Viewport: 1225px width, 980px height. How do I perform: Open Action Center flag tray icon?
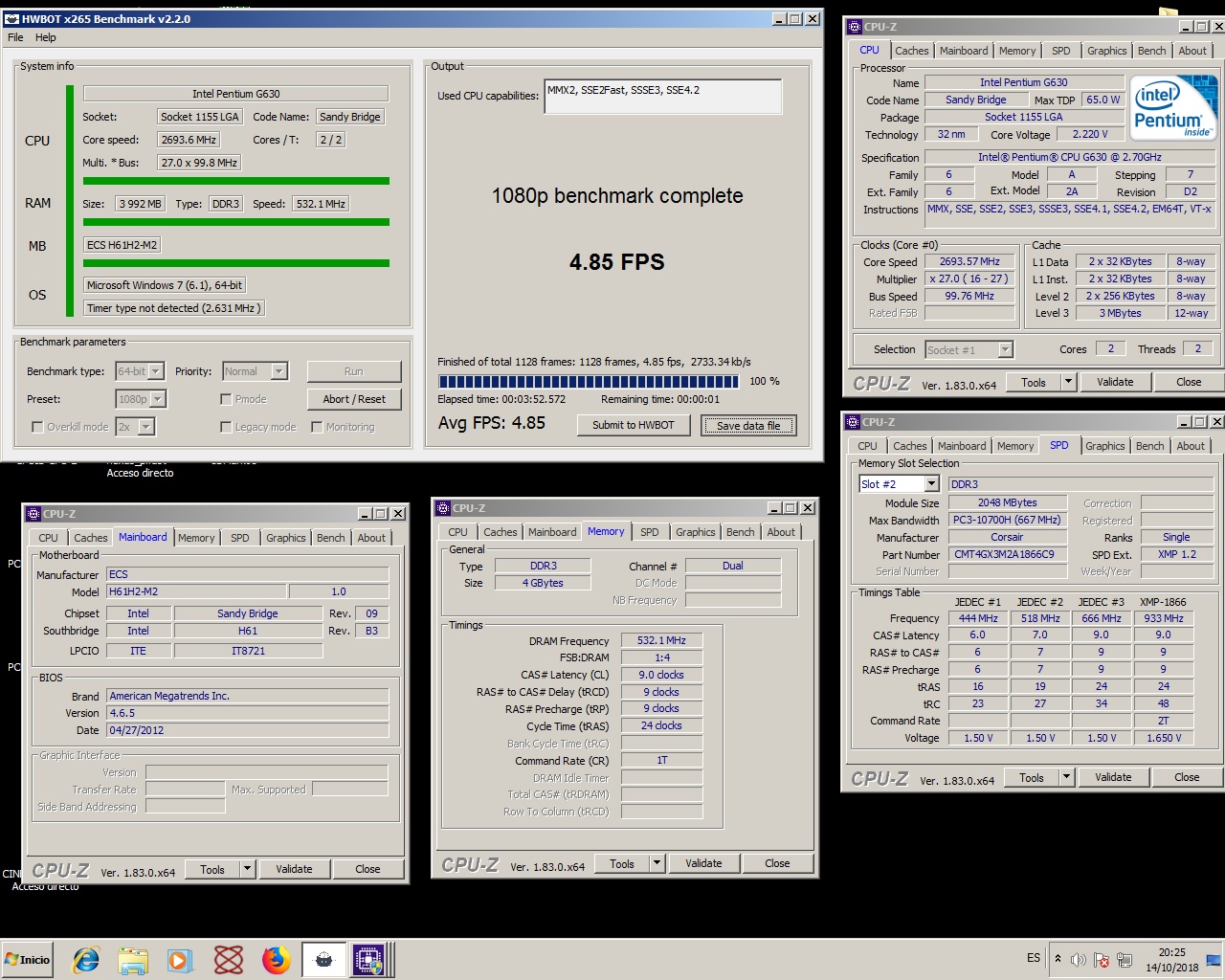click(1102, 960)
